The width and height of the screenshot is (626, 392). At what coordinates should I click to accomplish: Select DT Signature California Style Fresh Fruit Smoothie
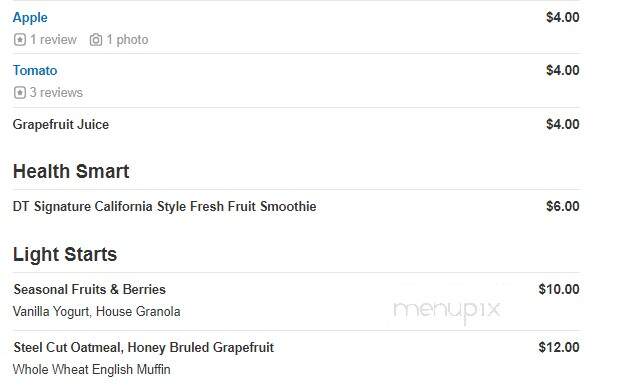click(x=164, y=206)
